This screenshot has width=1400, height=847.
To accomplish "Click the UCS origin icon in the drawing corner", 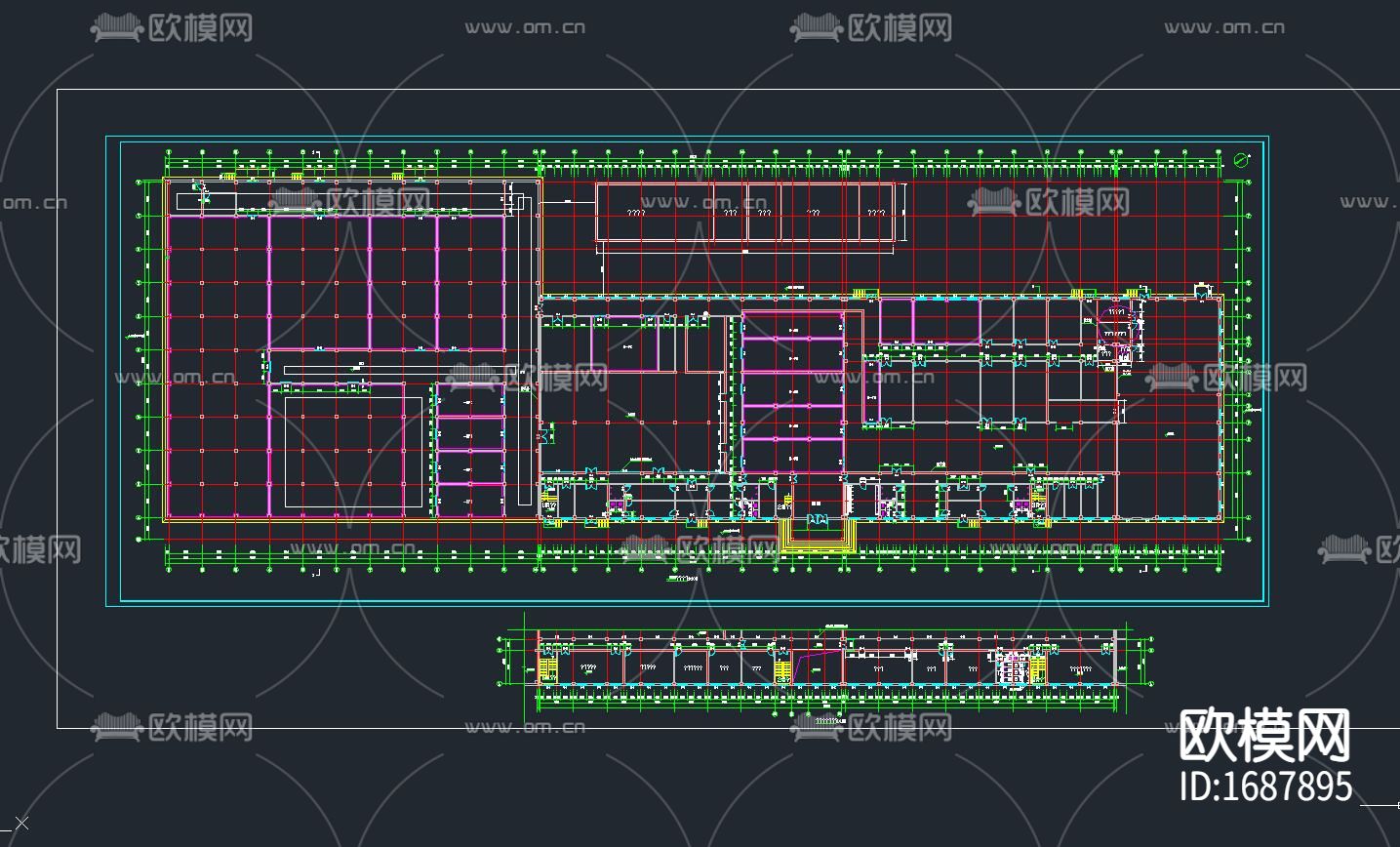I will (x=21, y=825).
